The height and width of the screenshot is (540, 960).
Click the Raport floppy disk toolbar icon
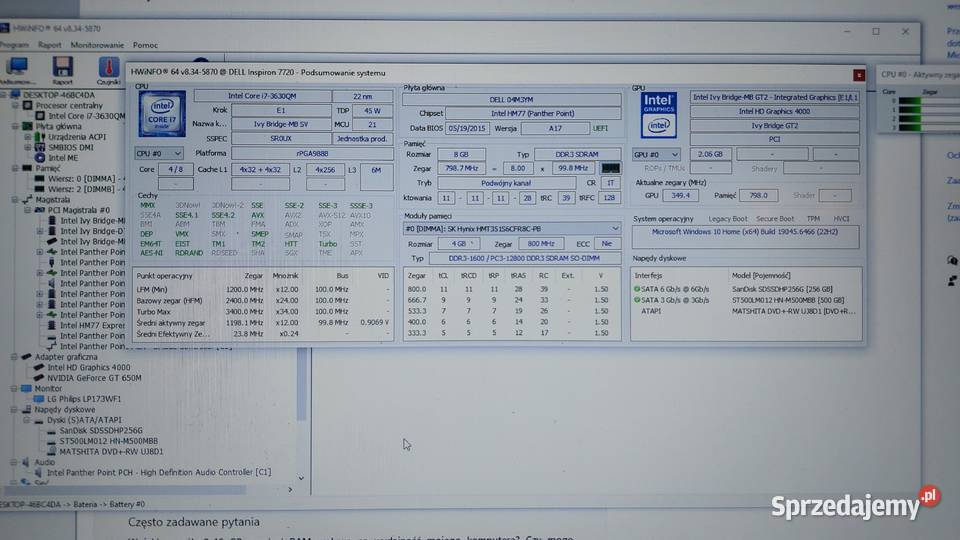62,67
